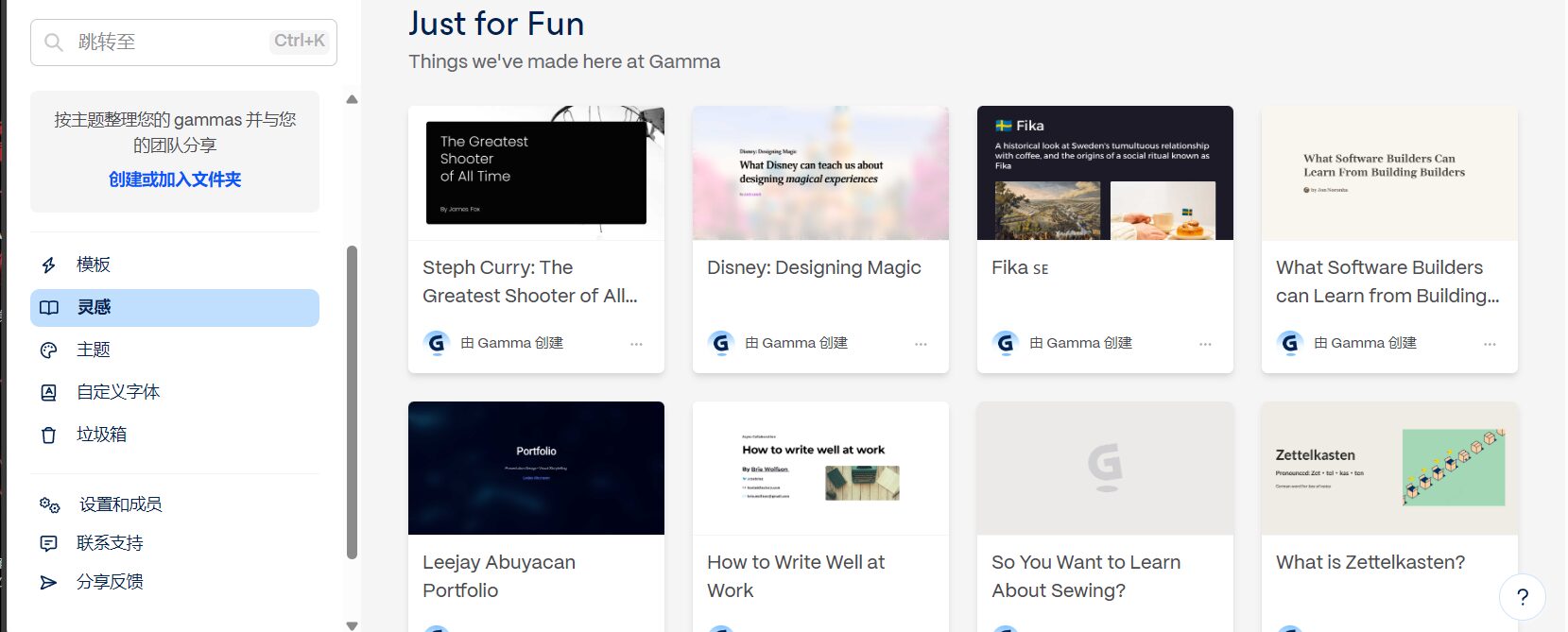Open 垃圾箱 sidebar item
The width and height of the screenshot is (1568, 632).
pyautogui.click(x=175, y=436)
